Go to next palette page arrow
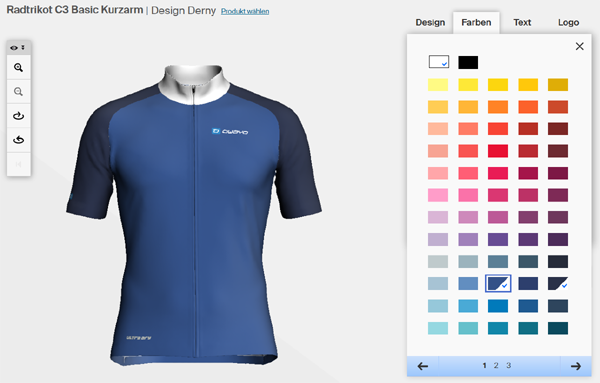 [x=576, y=366]
